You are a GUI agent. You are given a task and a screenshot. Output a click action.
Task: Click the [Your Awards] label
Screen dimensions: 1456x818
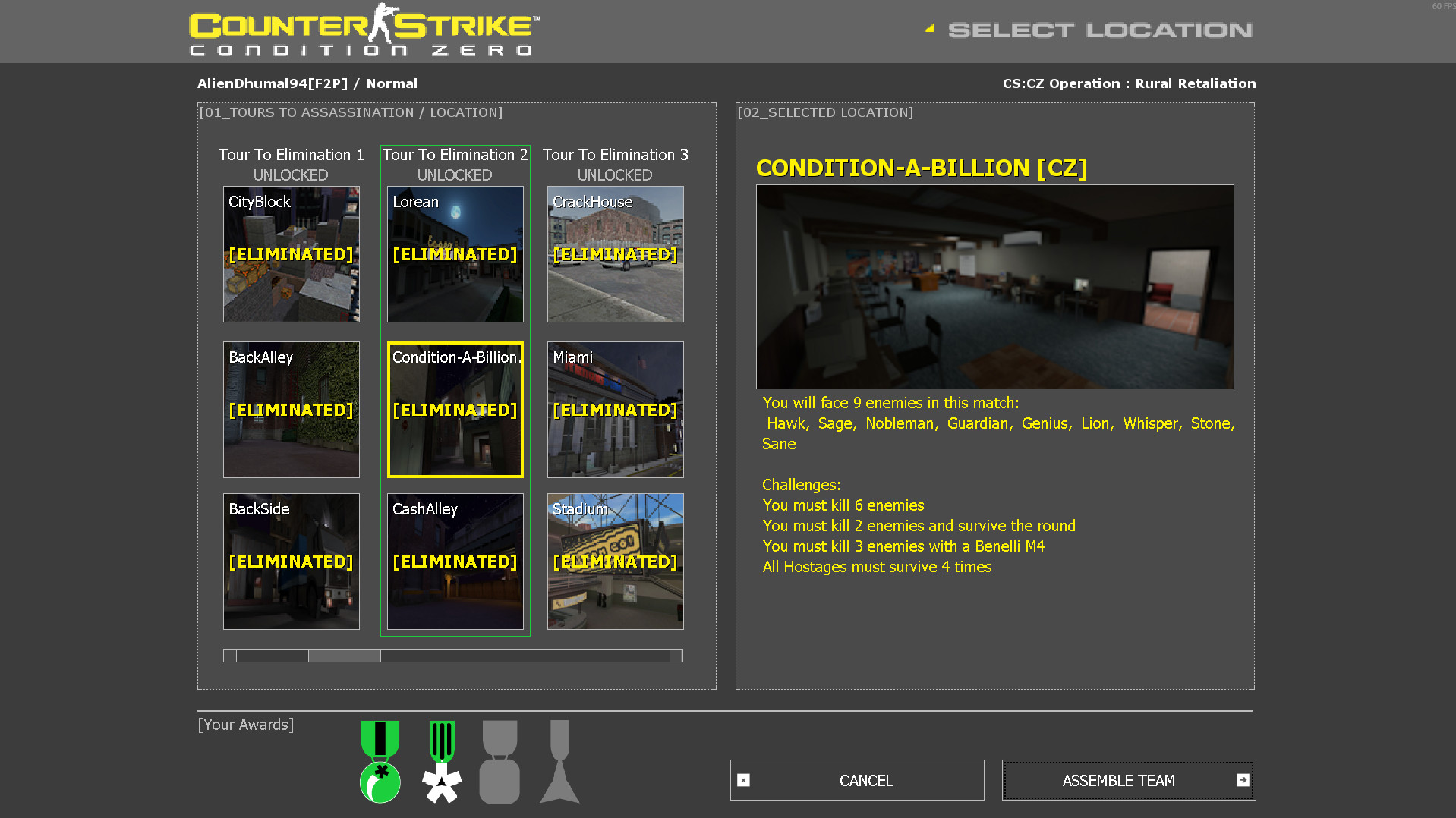246,725
